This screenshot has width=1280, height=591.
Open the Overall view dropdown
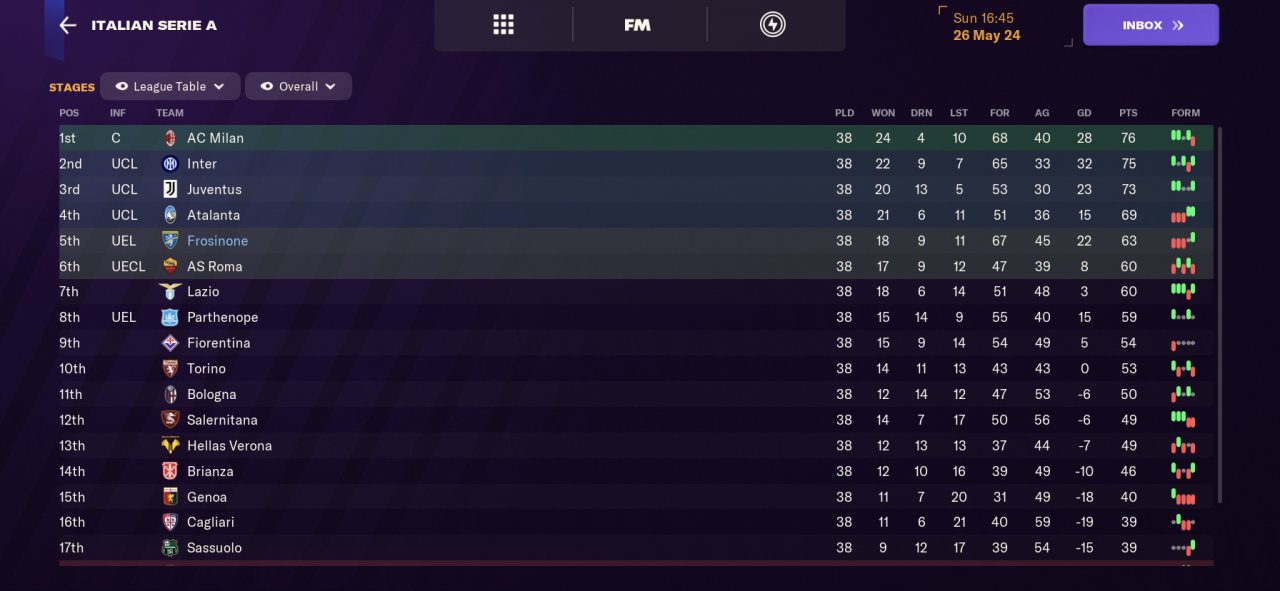pyautogui.click(x=298, y=86)
